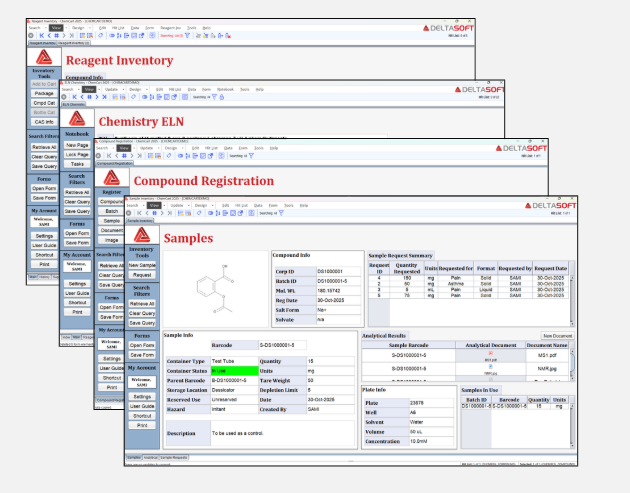630x493 pixels.
Task: Click green In Use container status field
Action: click(234, 370)
